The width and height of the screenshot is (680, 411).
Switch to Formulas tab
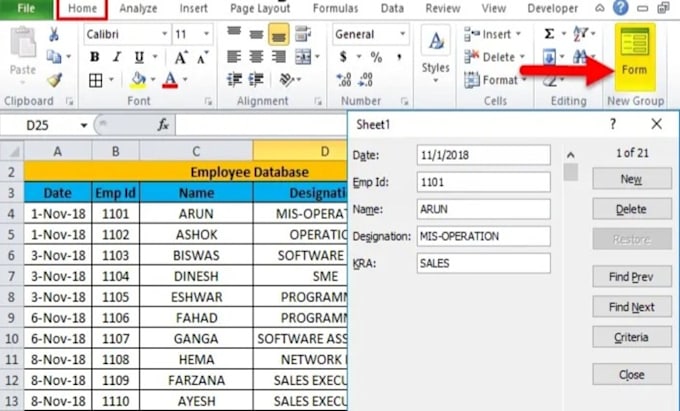click(336, 8)
